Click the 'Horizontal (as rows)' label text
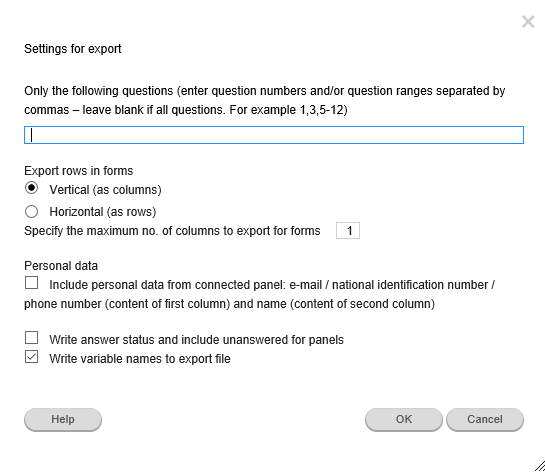Screen dimensions: 545x473 point(103,212)
